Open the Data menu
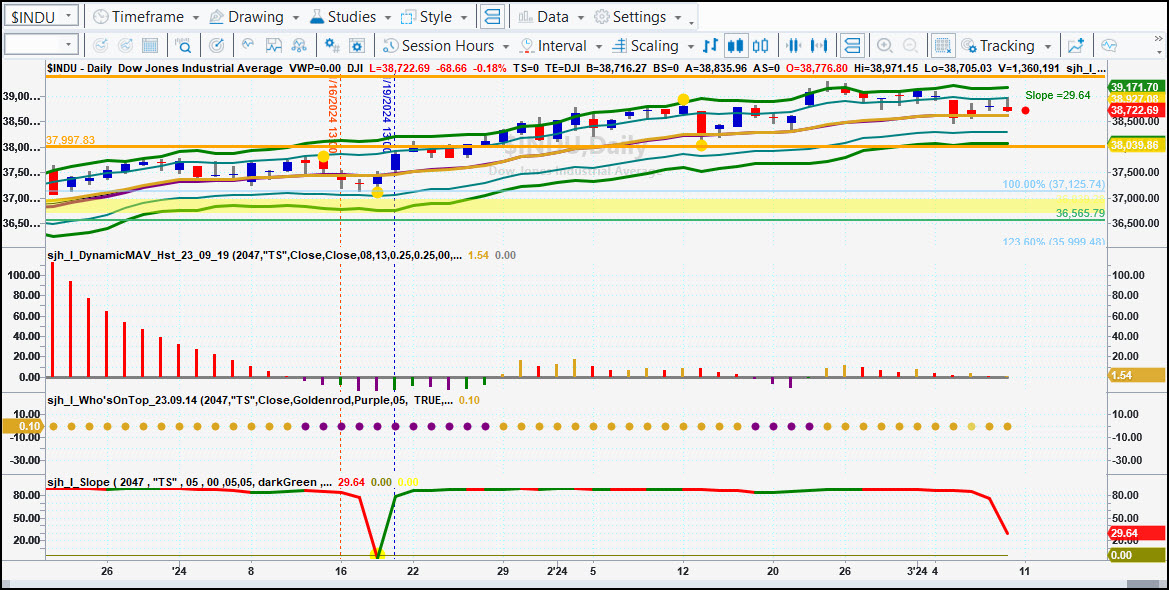 pyautogui.click(x=552, y=16)
